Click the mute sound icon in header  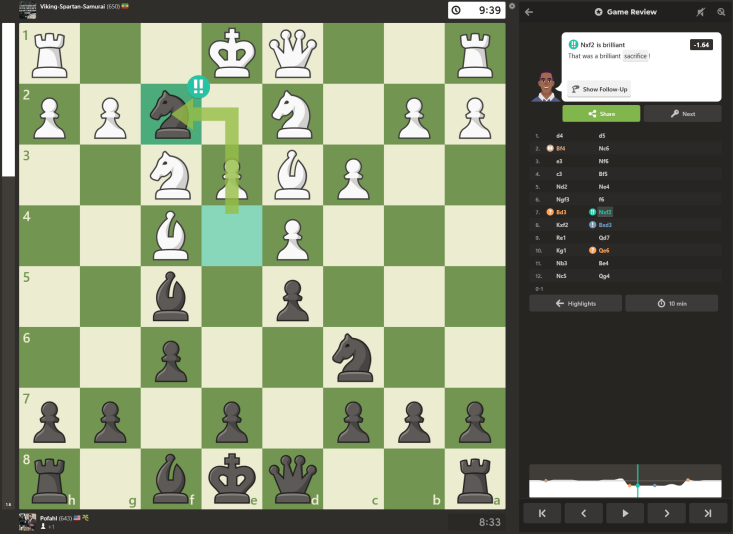pyautogui.click(x=701, y=12)
